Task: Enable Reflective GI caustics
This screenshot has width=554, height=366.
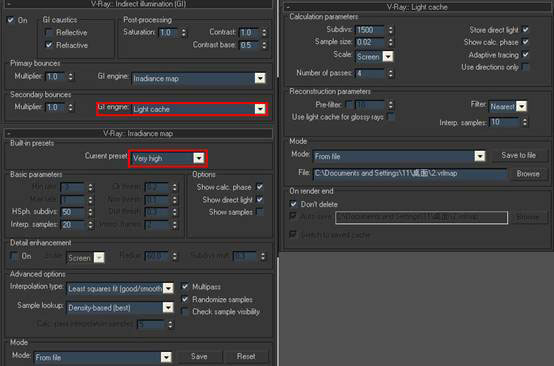Action: [49, 33]
